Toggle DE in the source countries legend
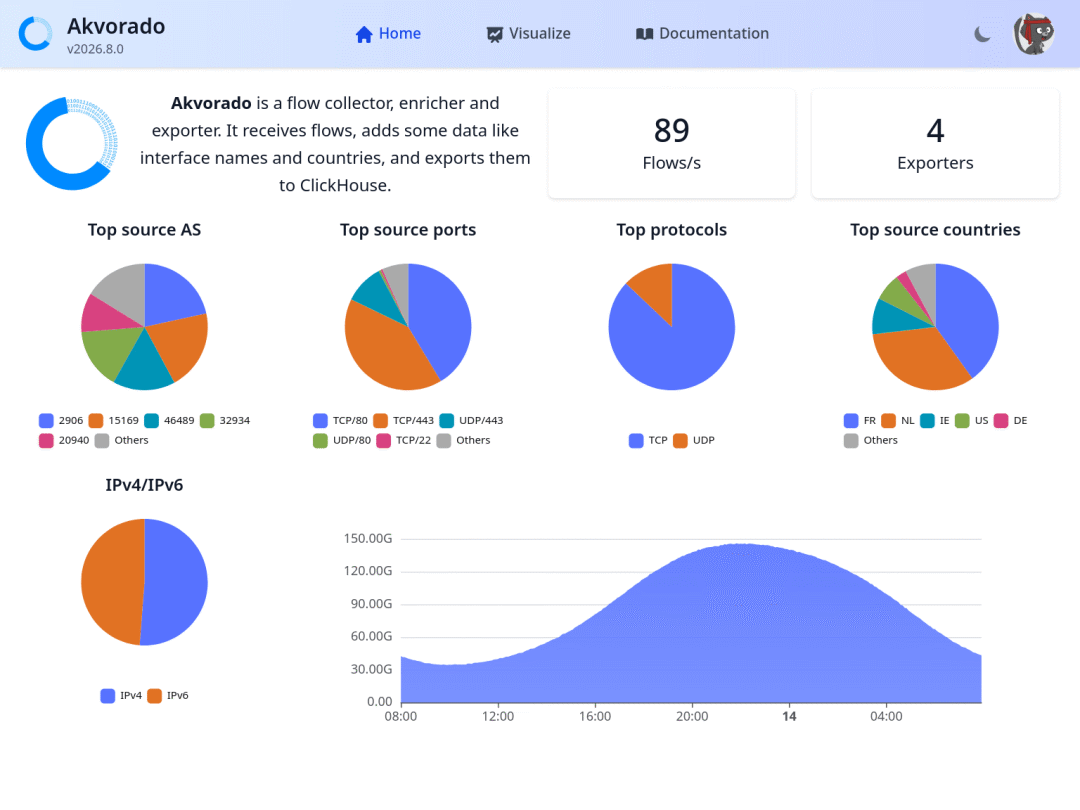The width and height of the screenshot is (1080, 810). tap(1010, 420)
